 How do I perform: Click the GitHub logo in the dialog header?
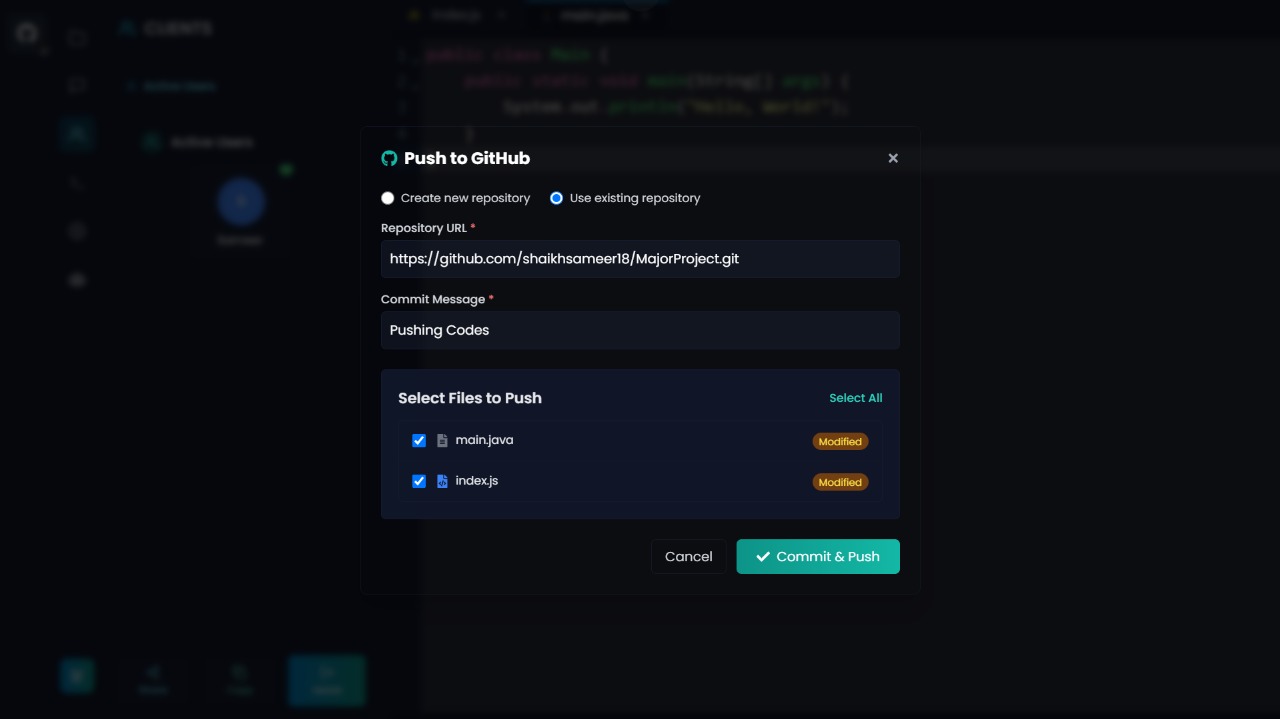pos(390,158)
